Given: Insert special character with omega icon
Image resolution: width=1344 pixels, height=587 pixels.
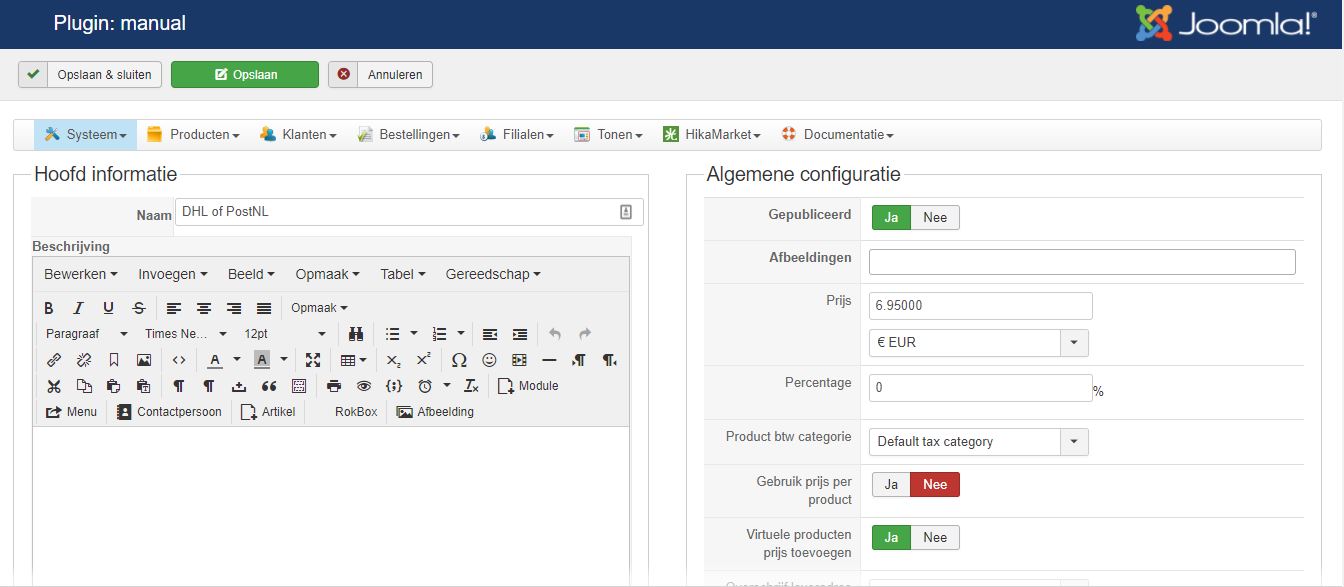Looking at the screenshot, I should pyautogui.click(x=459, y=360).
